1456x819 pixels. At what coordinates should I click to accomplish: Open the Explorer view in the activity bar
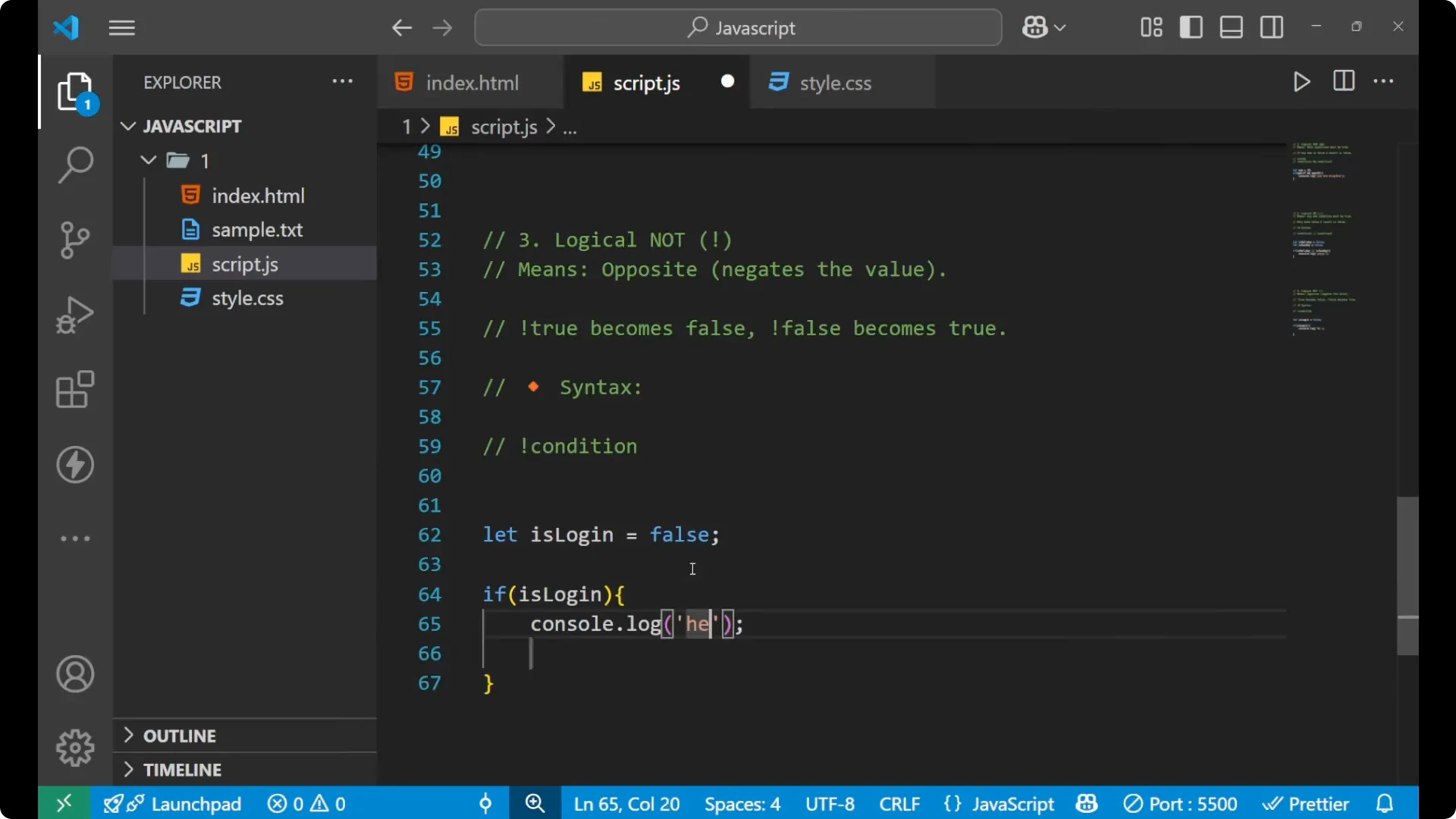[x=75, y=91]
